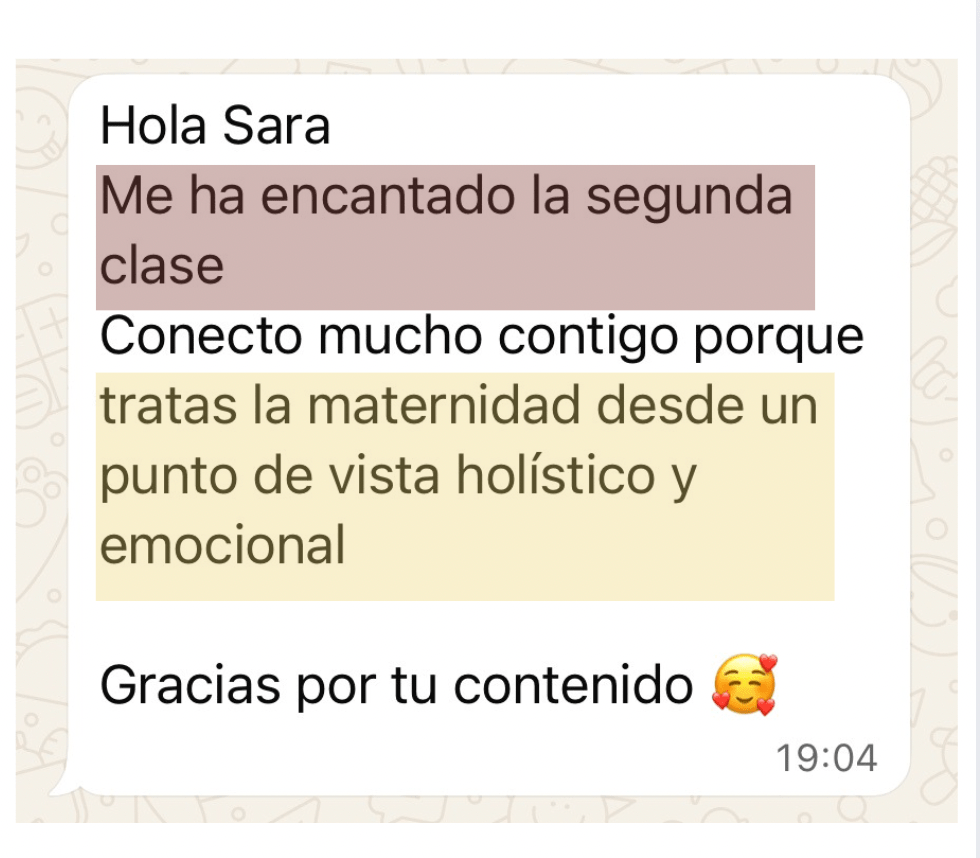The image size is (980, 858).
Task: Click the smiling face with hearts emoji
Action: (744, 685)
